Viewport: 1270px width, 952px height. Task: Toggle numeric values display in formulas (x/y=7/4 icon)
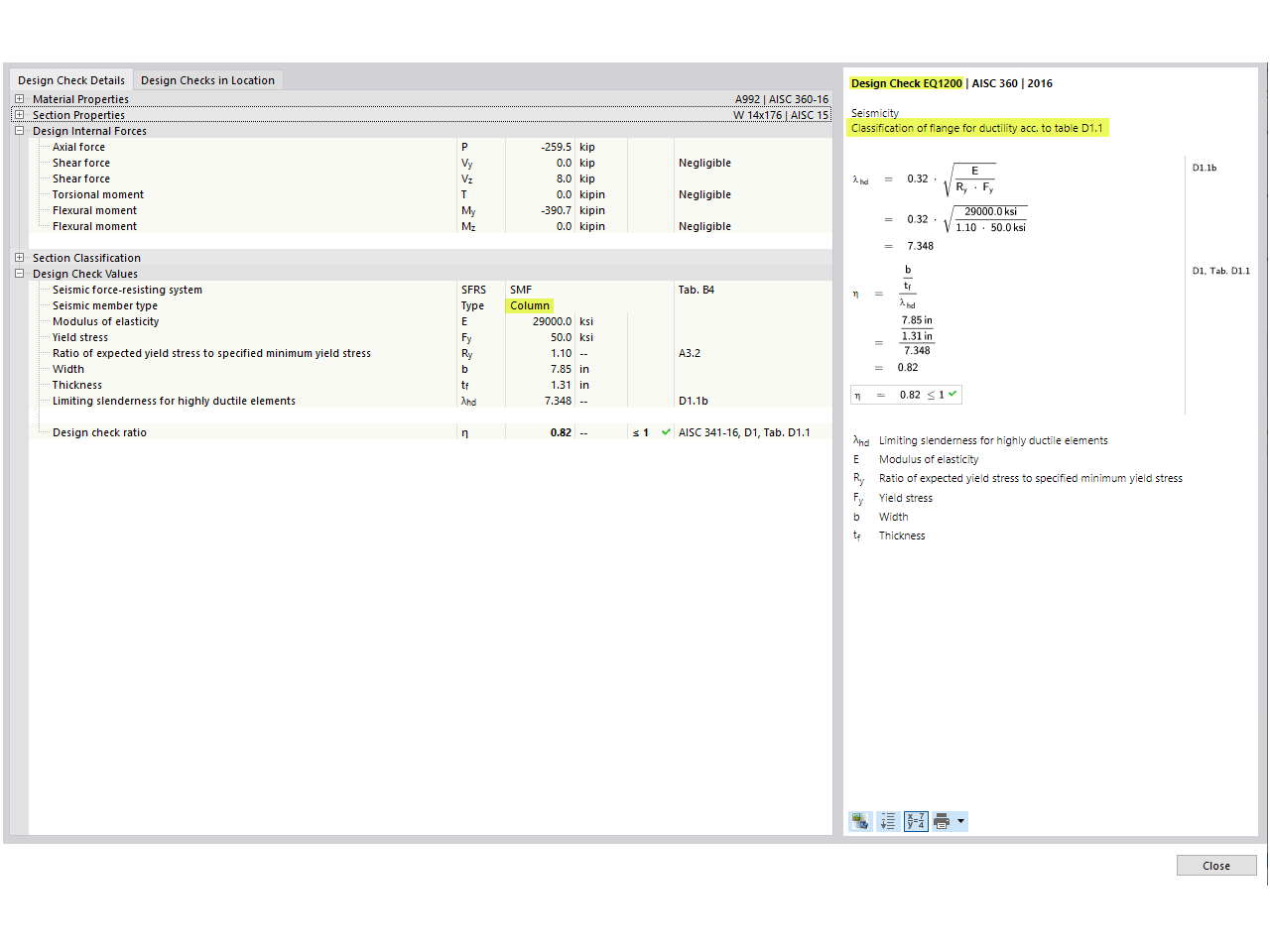[915, 821]
